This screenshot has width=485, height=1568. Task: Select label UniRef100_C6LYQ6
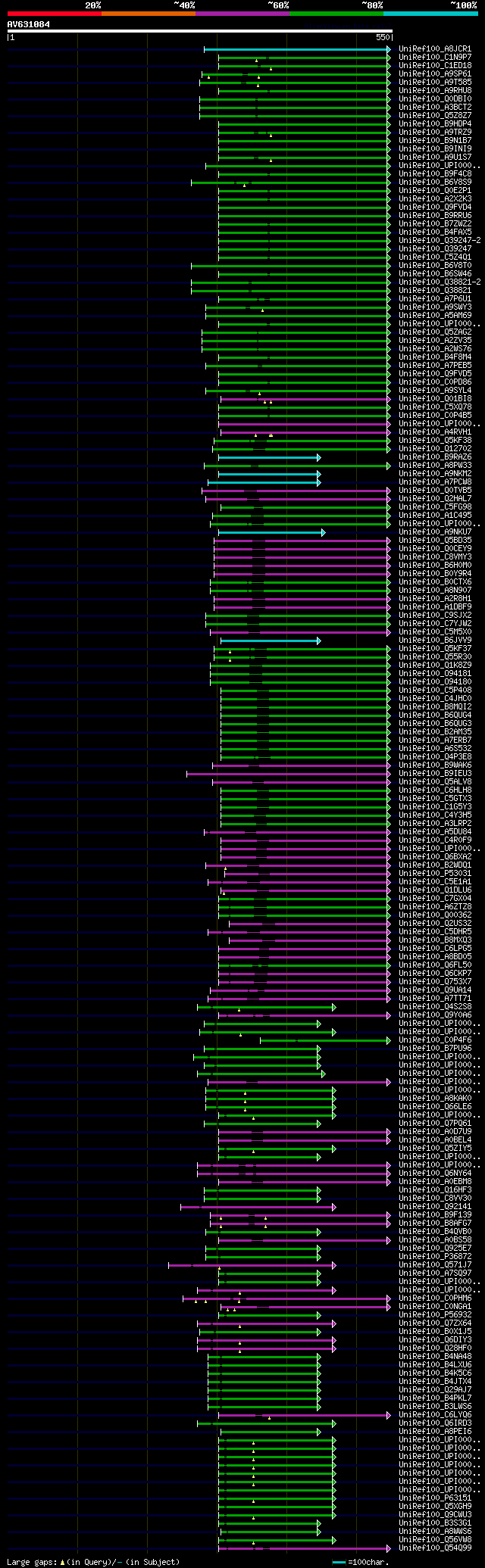tap(435, 1415)
